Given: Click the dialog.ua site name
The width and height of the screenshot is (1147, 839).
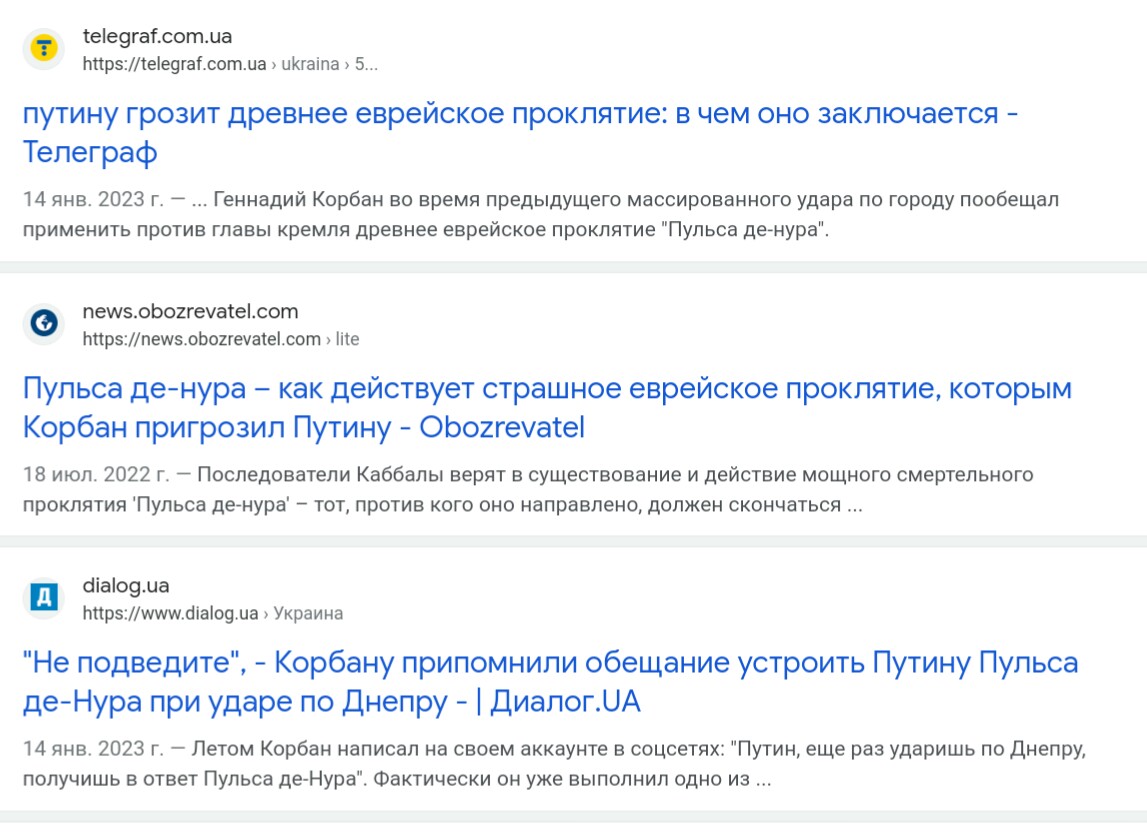Looking at the screenshot, I should pos(126,585).
